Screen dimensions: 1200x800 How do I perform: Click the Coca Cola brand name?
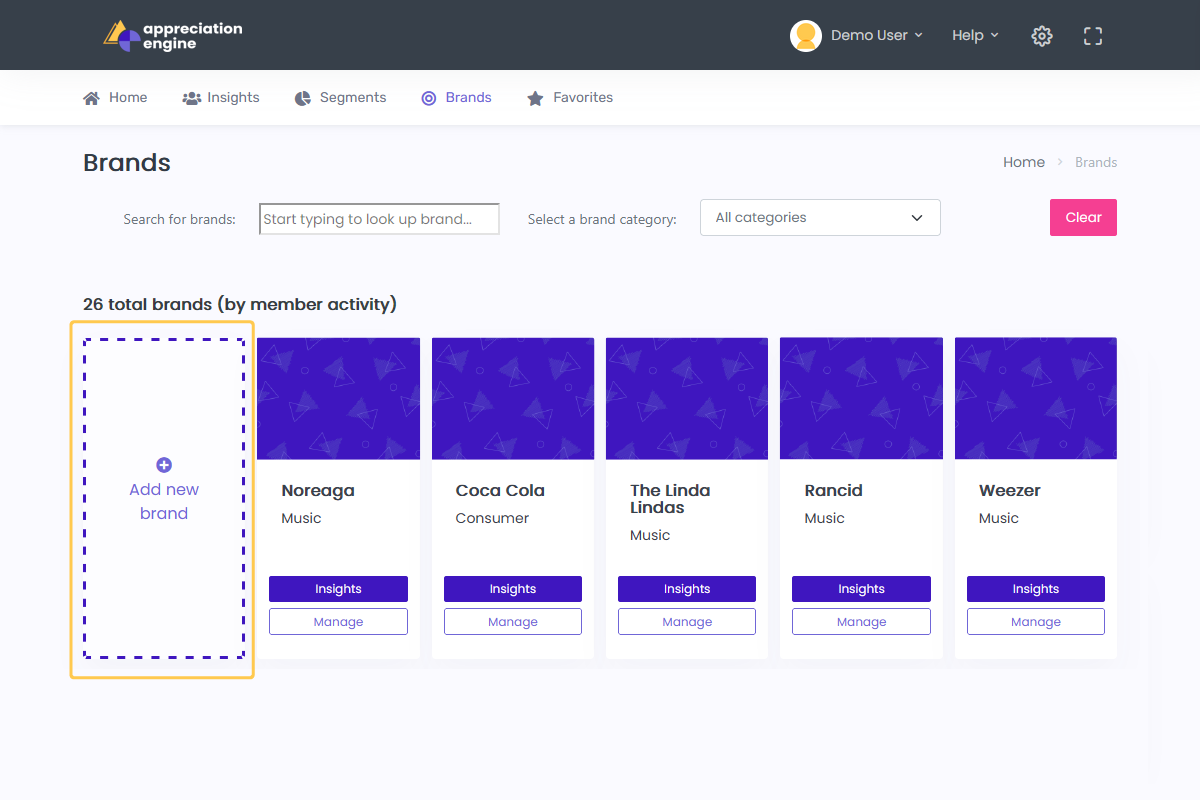pyautogui.click(x=500, y=490)
